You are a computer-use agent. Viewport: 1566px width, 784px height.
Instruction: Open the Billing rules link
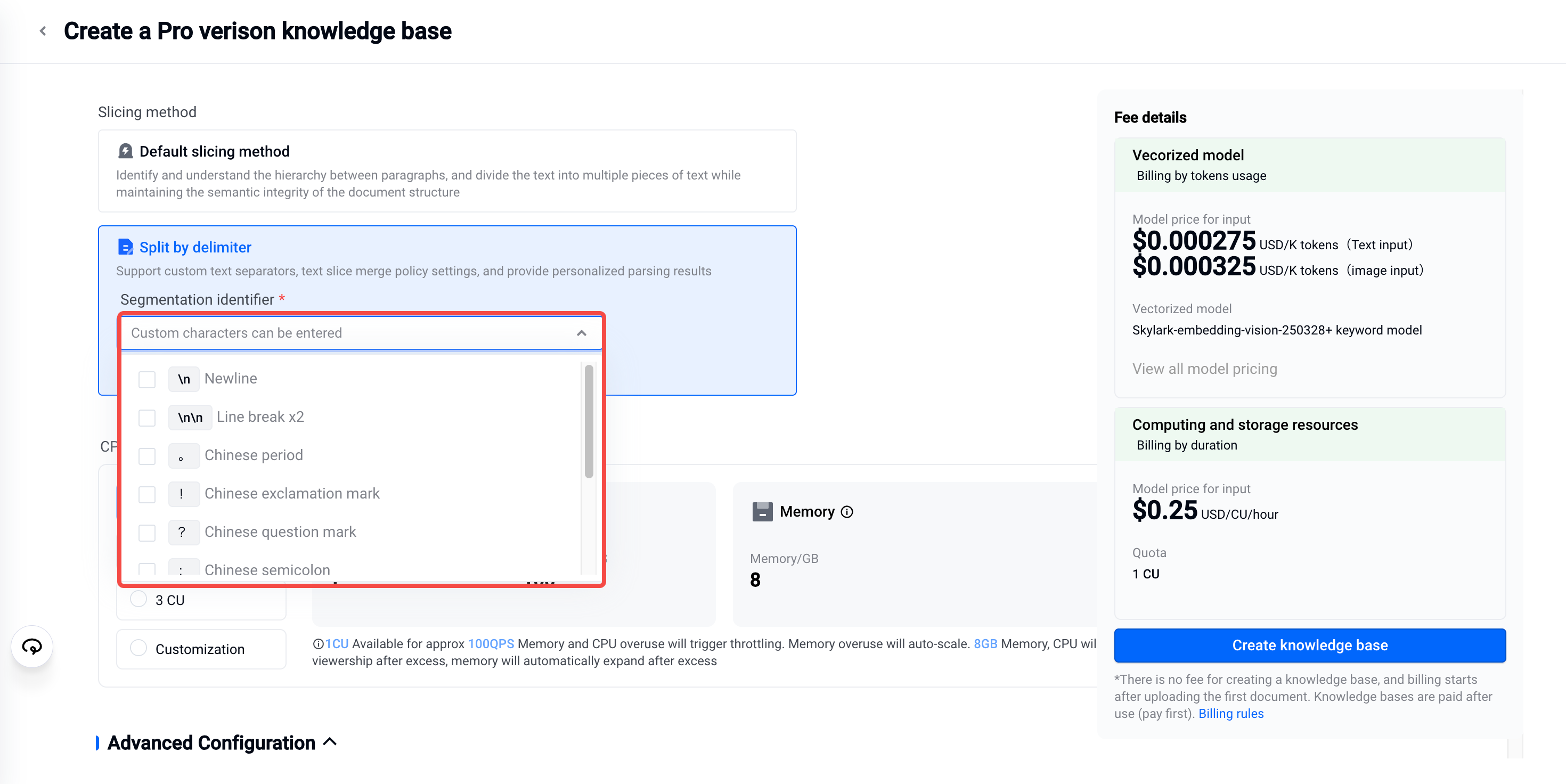(x=1230, y=714)
